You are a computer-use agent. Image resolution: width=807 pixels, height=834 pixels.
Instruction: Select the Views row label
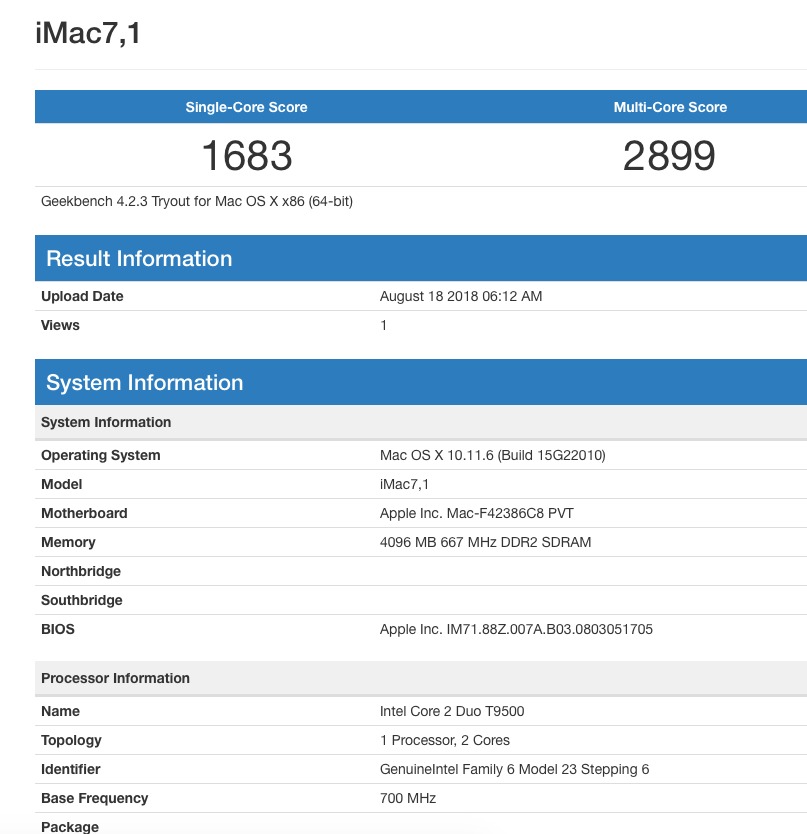pyautogui.click(x=60, y=325)
